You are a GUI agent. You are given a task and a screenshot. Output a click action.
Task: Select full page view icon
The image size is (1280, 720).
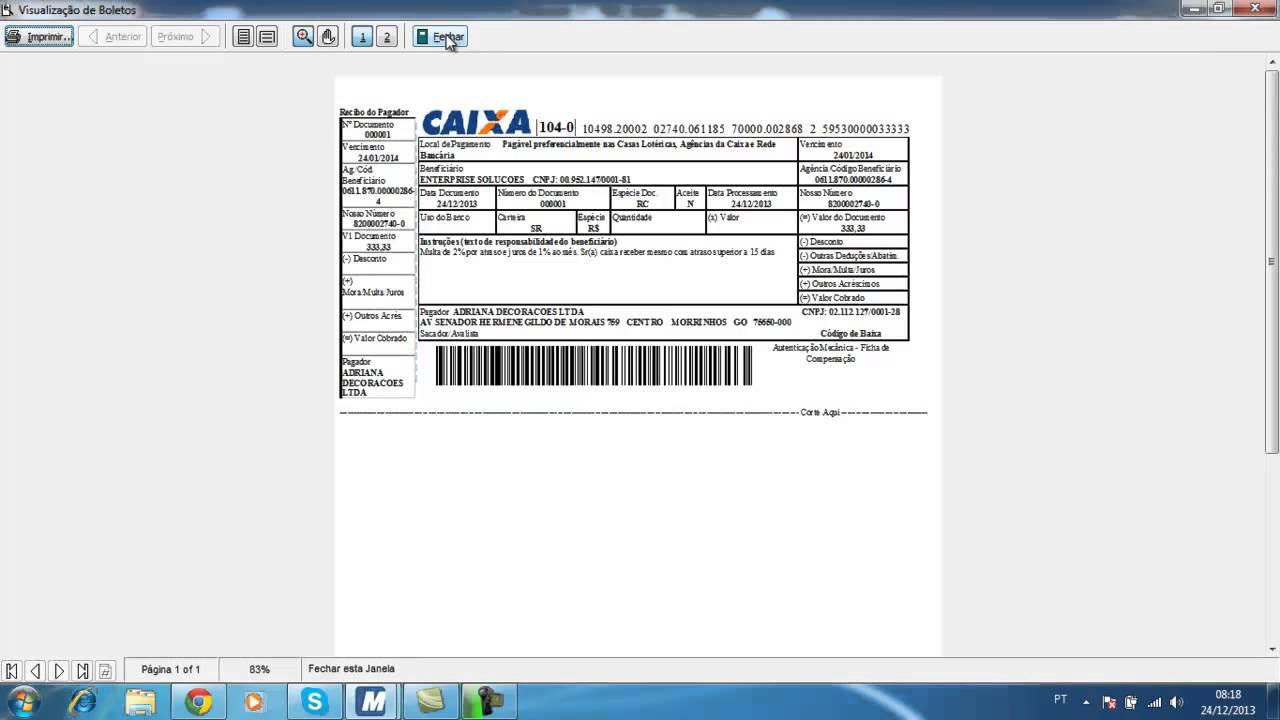pyautogui.click(x=242, y=37)
